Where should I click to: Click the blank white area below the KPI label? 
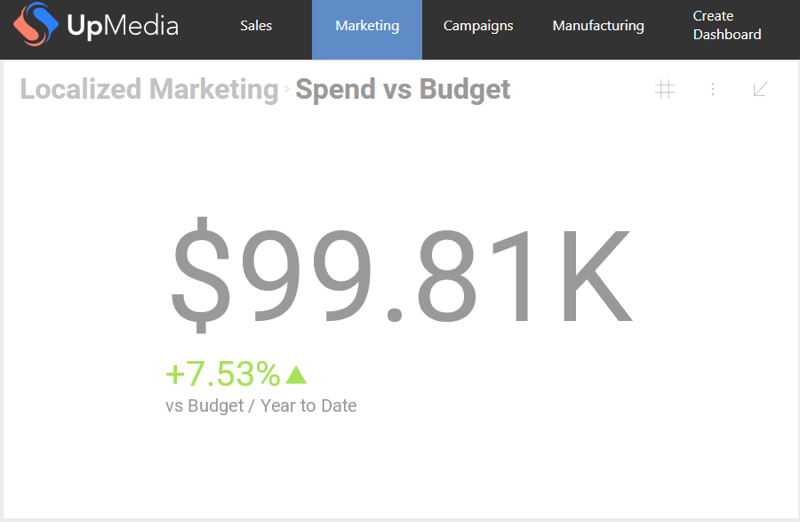pos(400,470)
